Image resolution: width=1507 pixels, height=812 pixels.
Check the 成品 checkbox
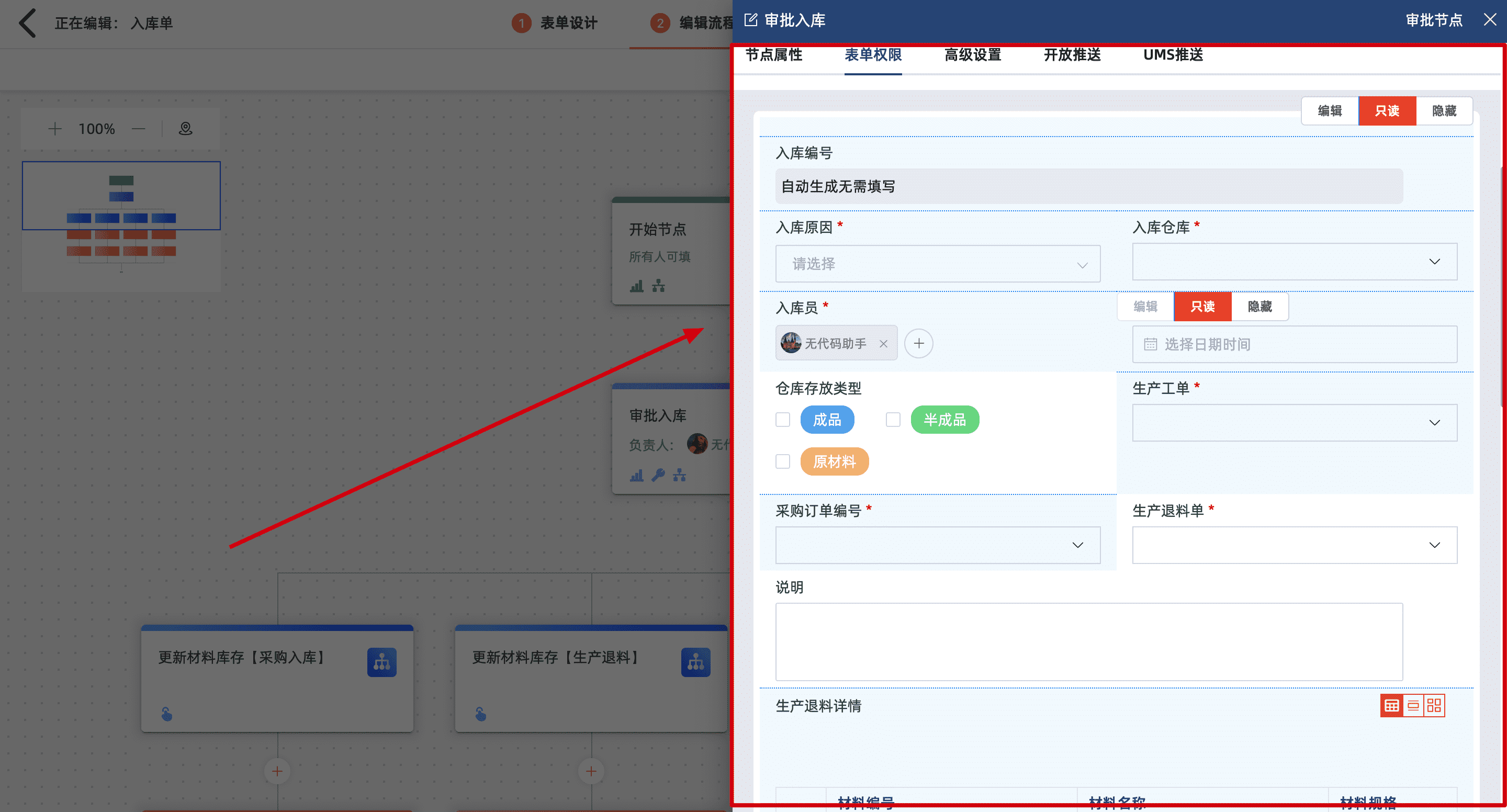(783, 420)
